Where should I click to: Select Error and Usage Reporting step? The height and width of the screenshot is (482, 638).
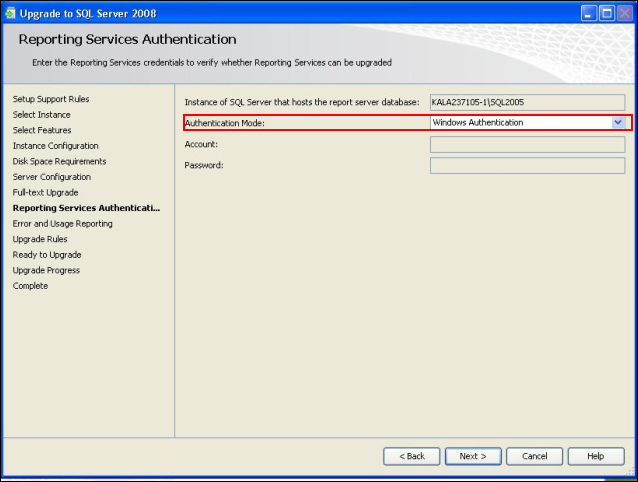pos(63,224)
